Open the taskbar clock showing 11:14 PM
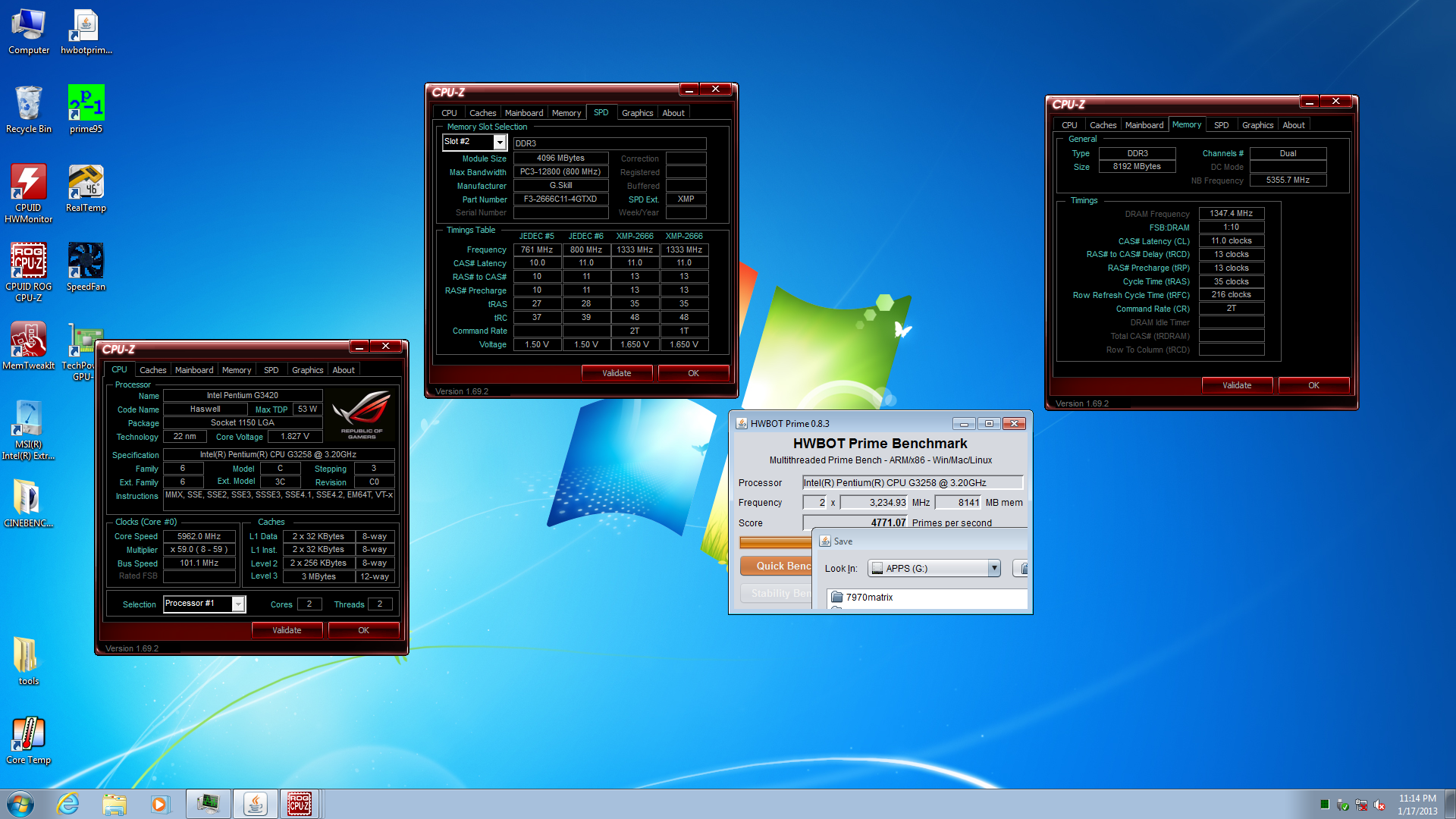 point(1417,805)
